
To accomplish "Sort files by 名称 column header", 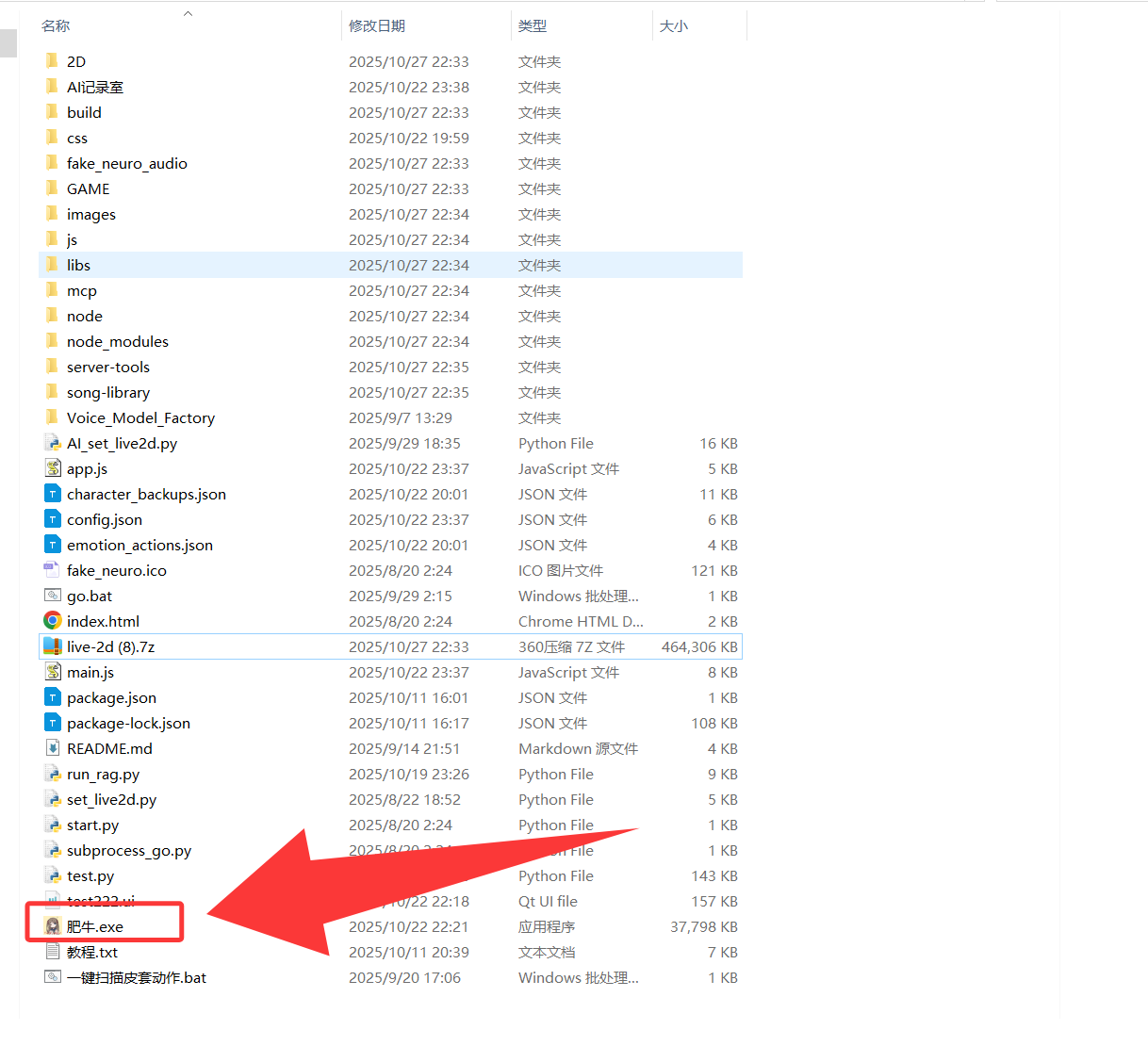I will [56, 26].
